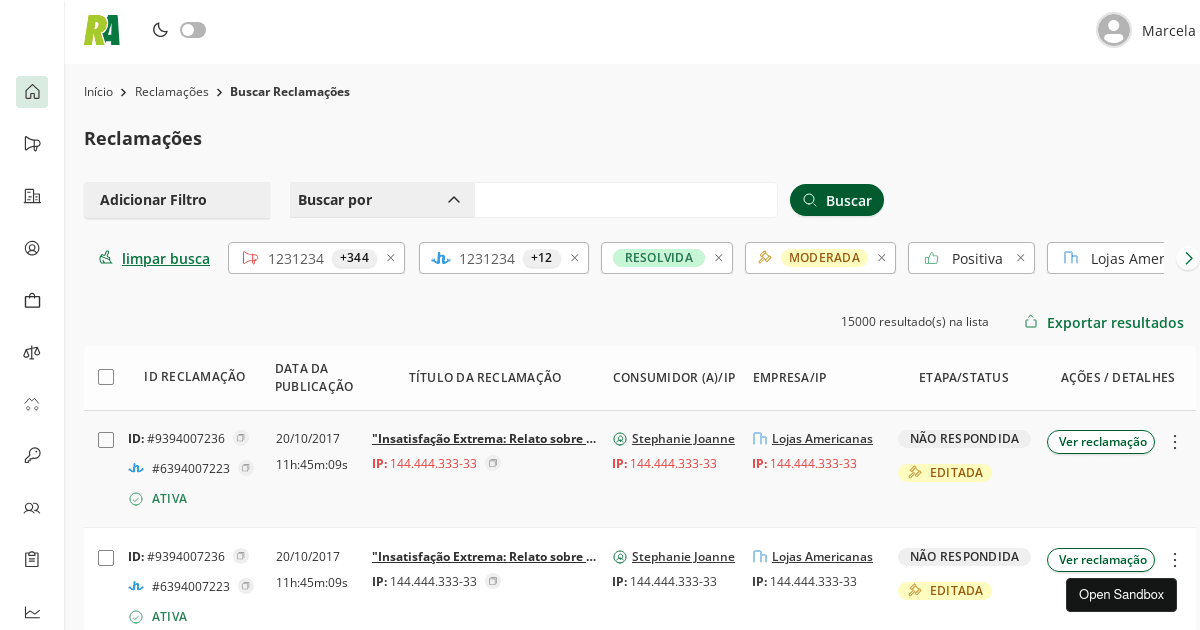The height and width of the screenshot is (630, 1200).
Task: Copy ID #6394007223 in second row
Action: point(246,586)
